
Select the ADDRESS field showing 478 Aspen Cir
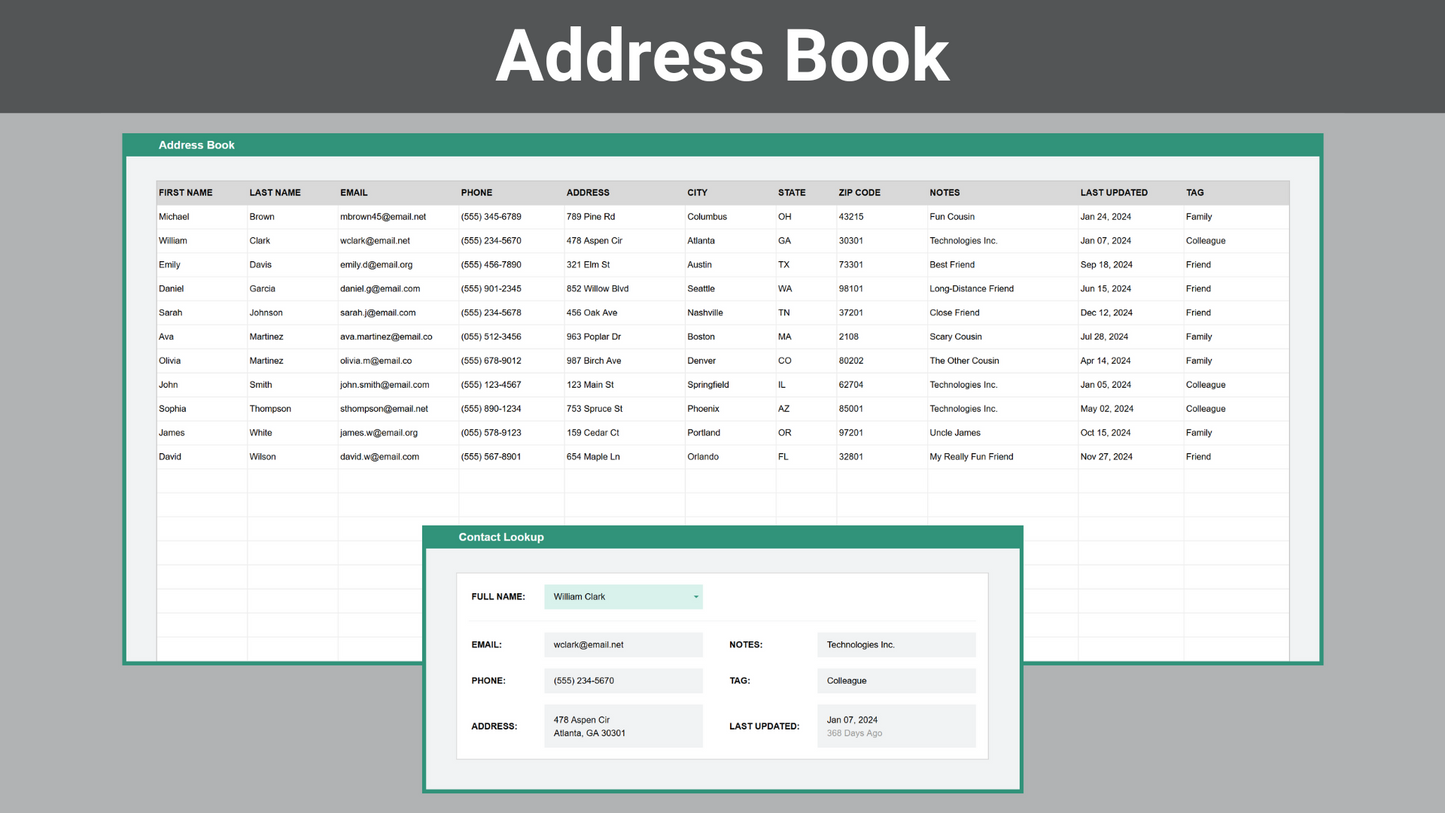coord(622,726)
